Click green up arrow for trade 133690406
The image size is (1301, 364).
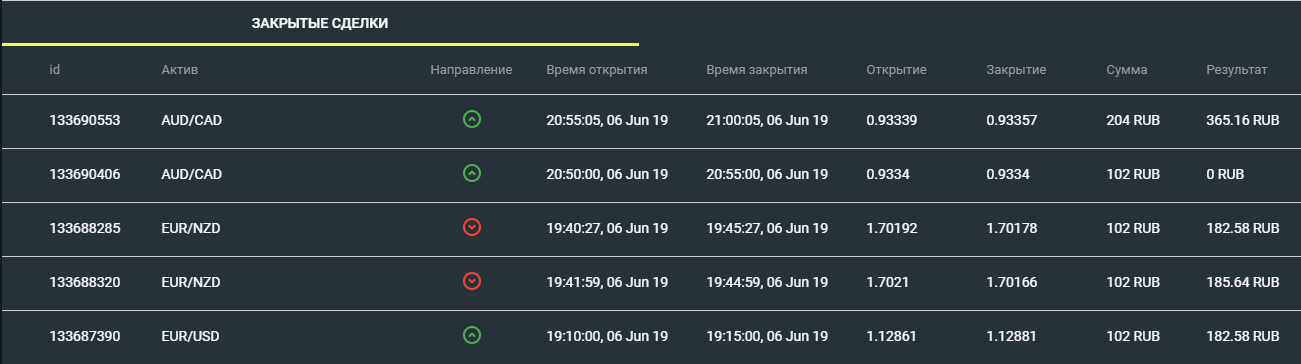tap(472, 174)
